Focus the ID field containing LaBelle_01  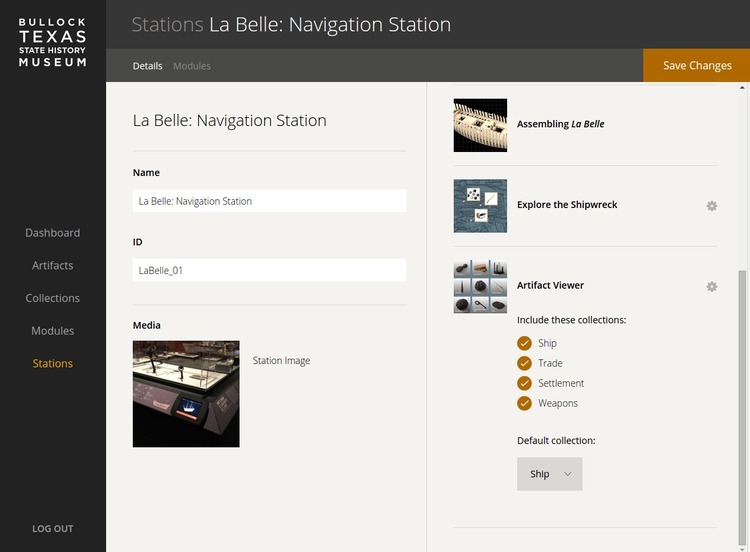269,270
